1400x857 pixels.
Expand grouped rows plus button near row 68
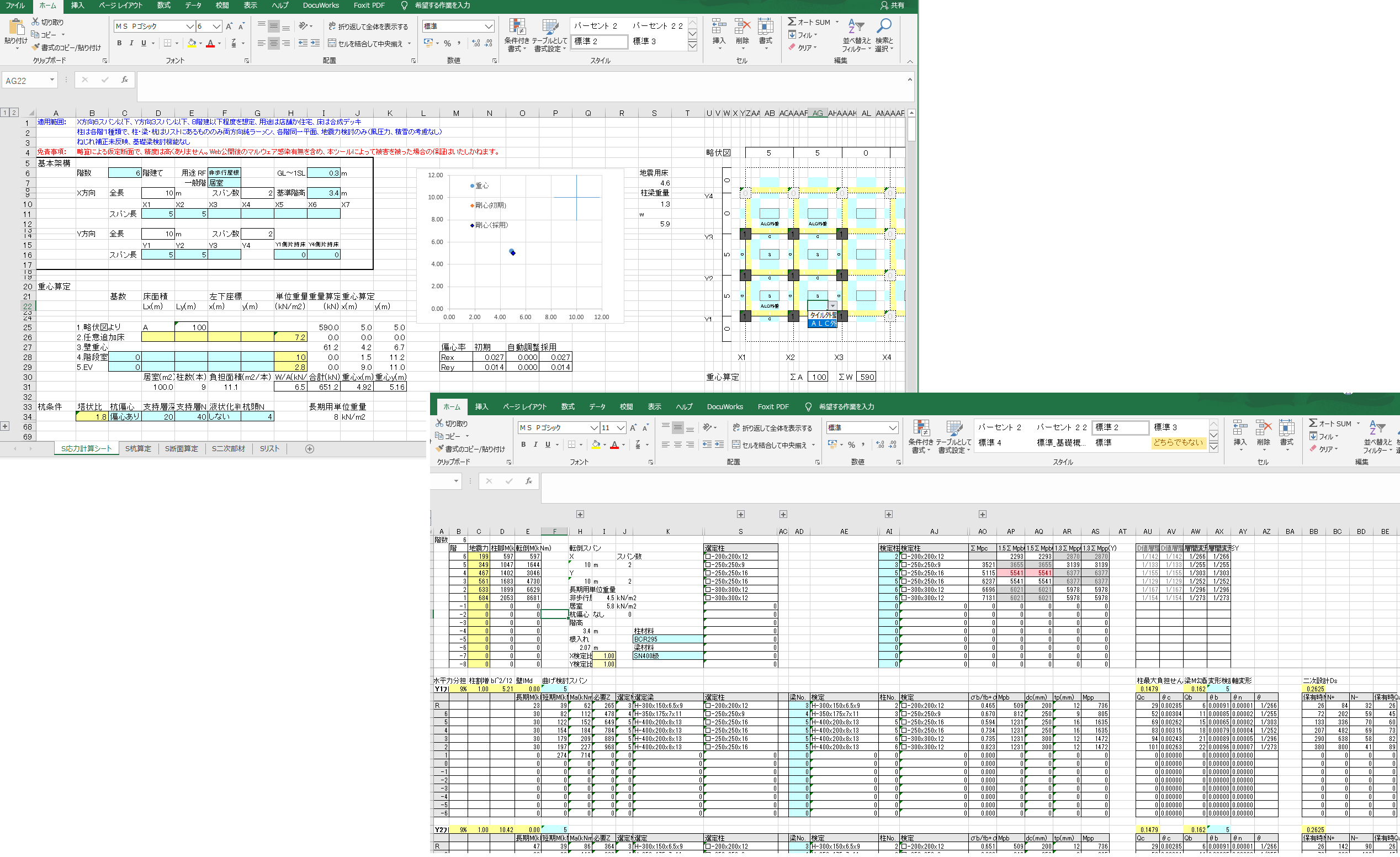5,426
